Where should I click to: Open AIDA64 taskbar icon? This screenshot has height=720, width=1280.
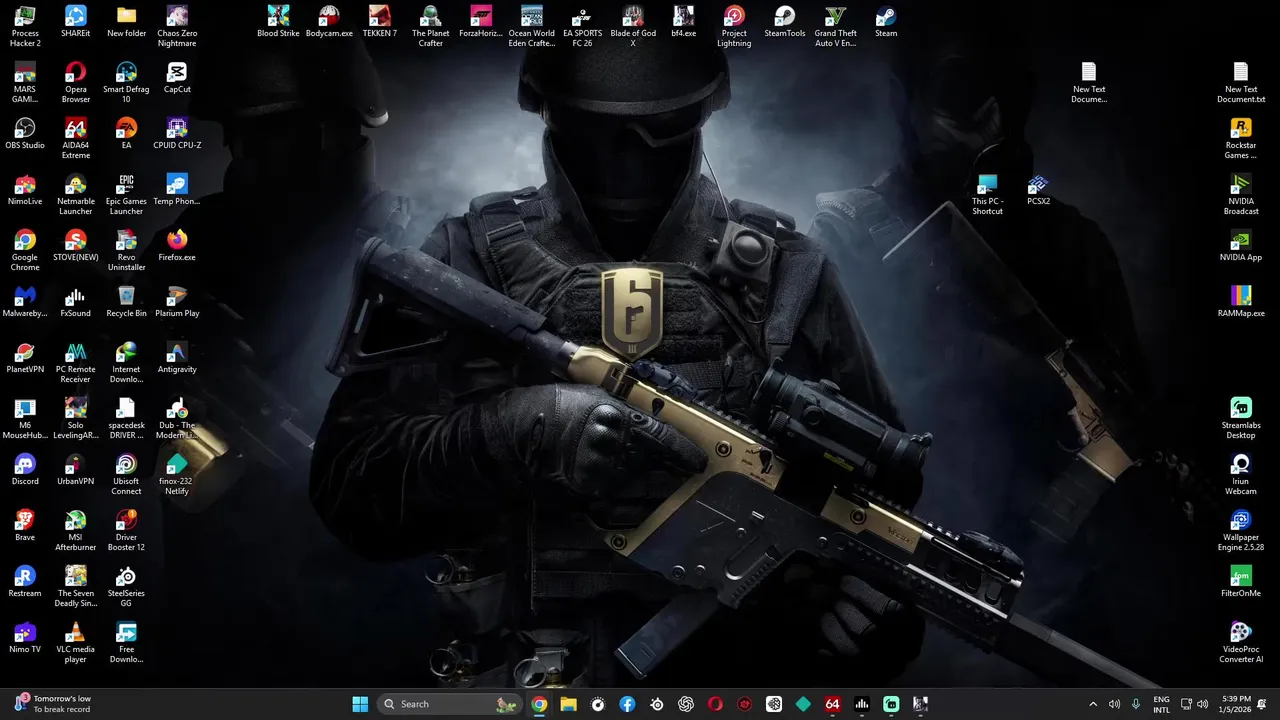[x=832, y=704]
